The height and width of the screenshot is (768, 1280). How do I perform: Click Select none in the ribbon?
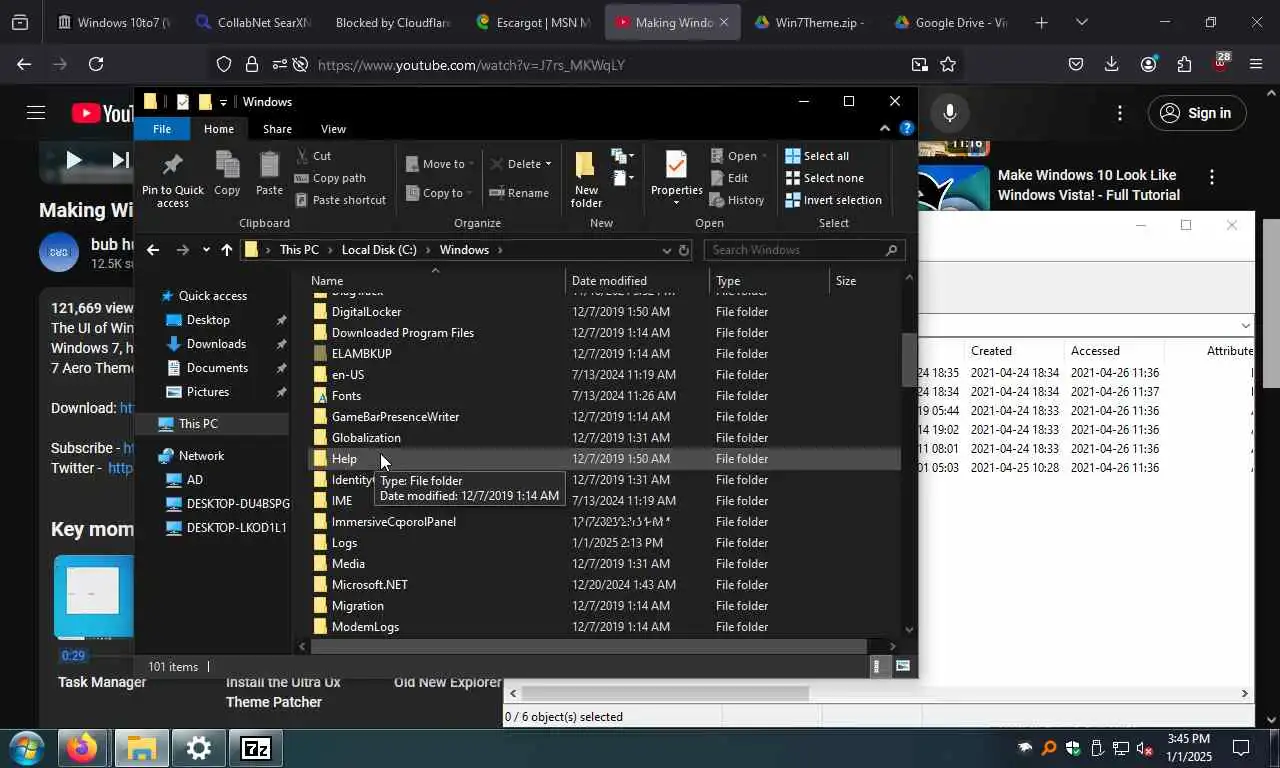824,178
